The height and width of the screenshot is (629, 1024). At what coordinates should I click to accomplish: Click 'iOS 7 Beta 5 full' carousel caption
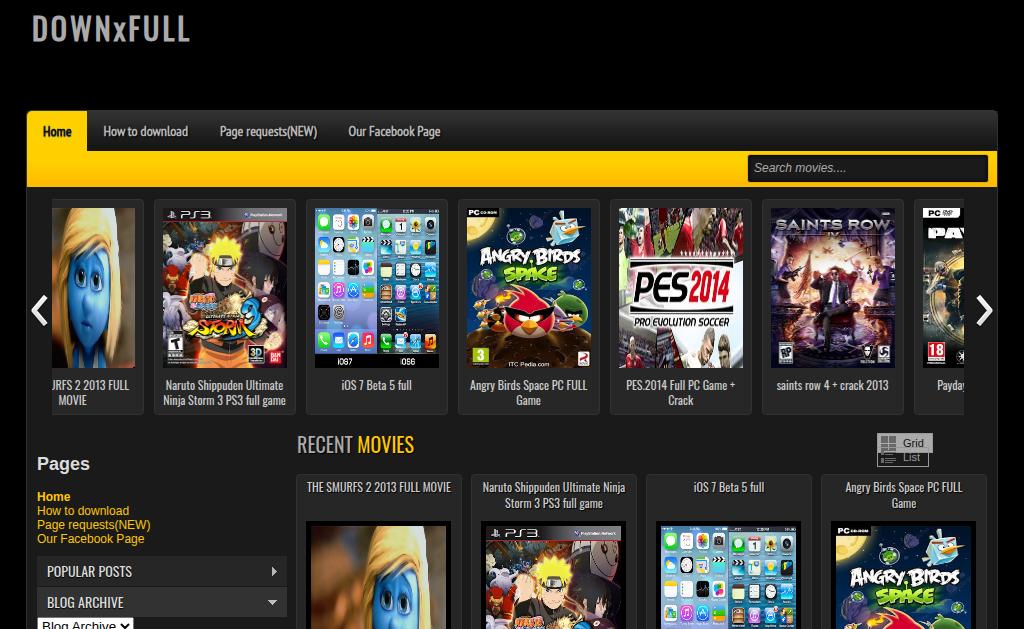point(377,385)
